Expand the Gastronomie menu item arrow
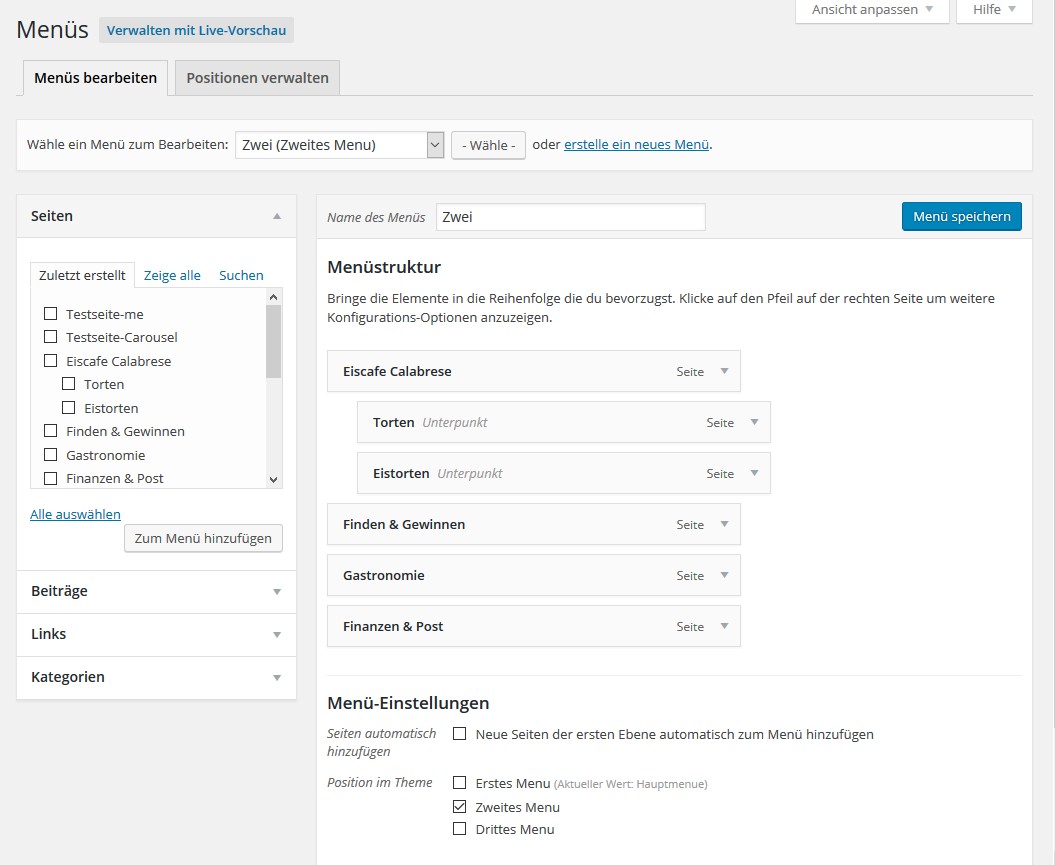The image size is (1055, 865). click(x=725, y=575)
